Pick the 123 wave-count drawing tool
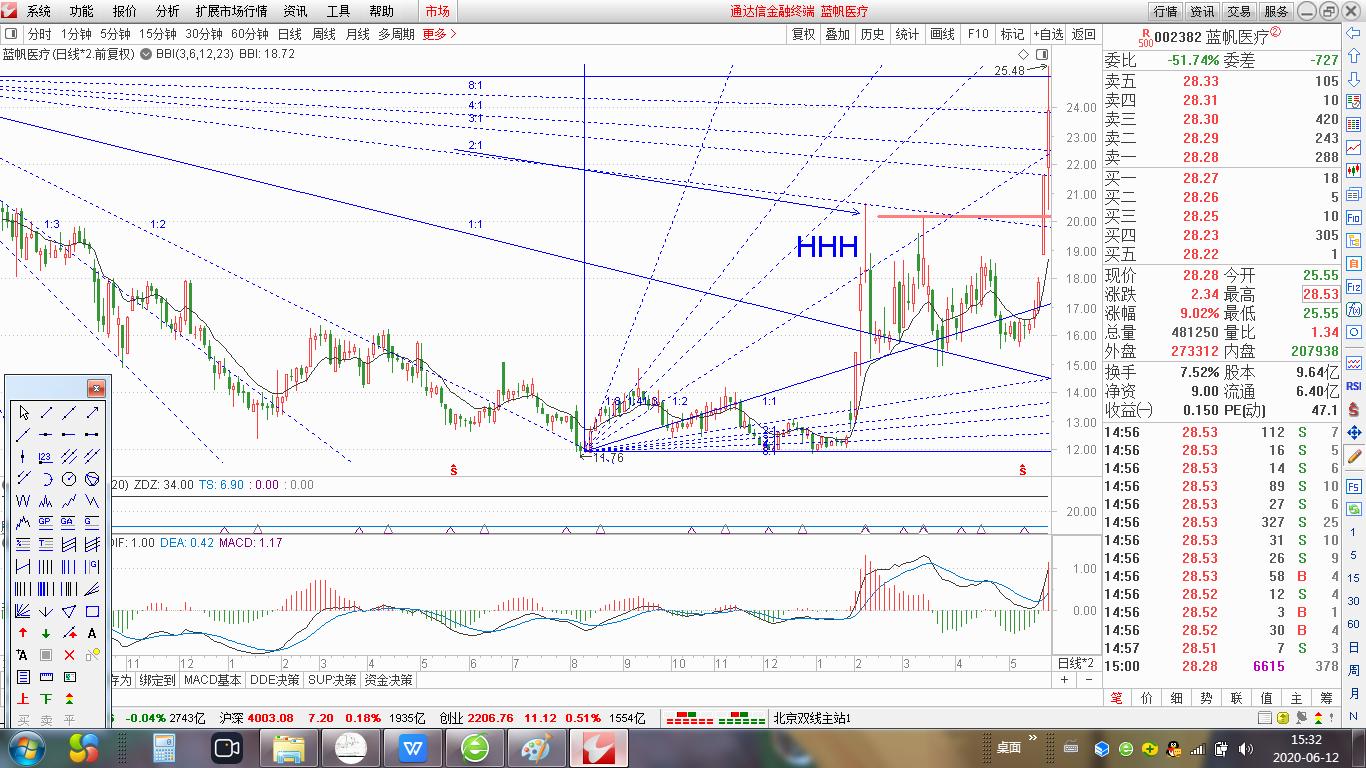This screenshot has width=1366, height=768. (46, 457)
